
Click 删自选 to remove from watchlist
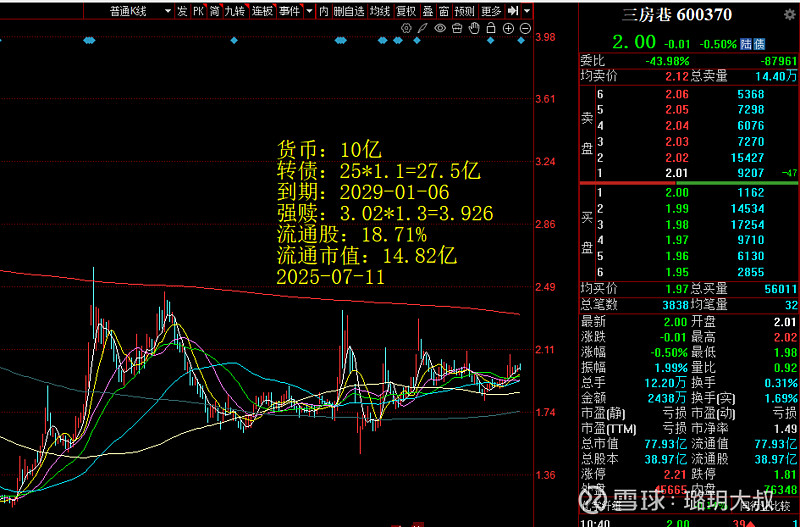coord(349,11)
